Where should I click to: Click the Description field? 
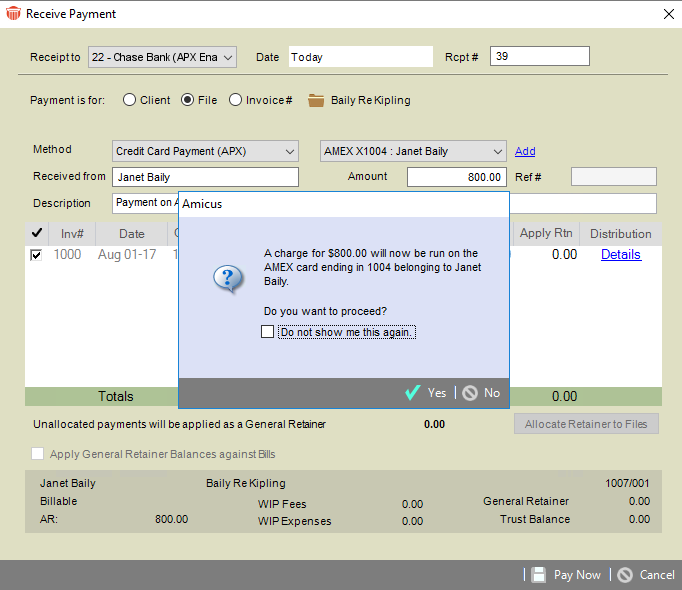pos(384,203)
